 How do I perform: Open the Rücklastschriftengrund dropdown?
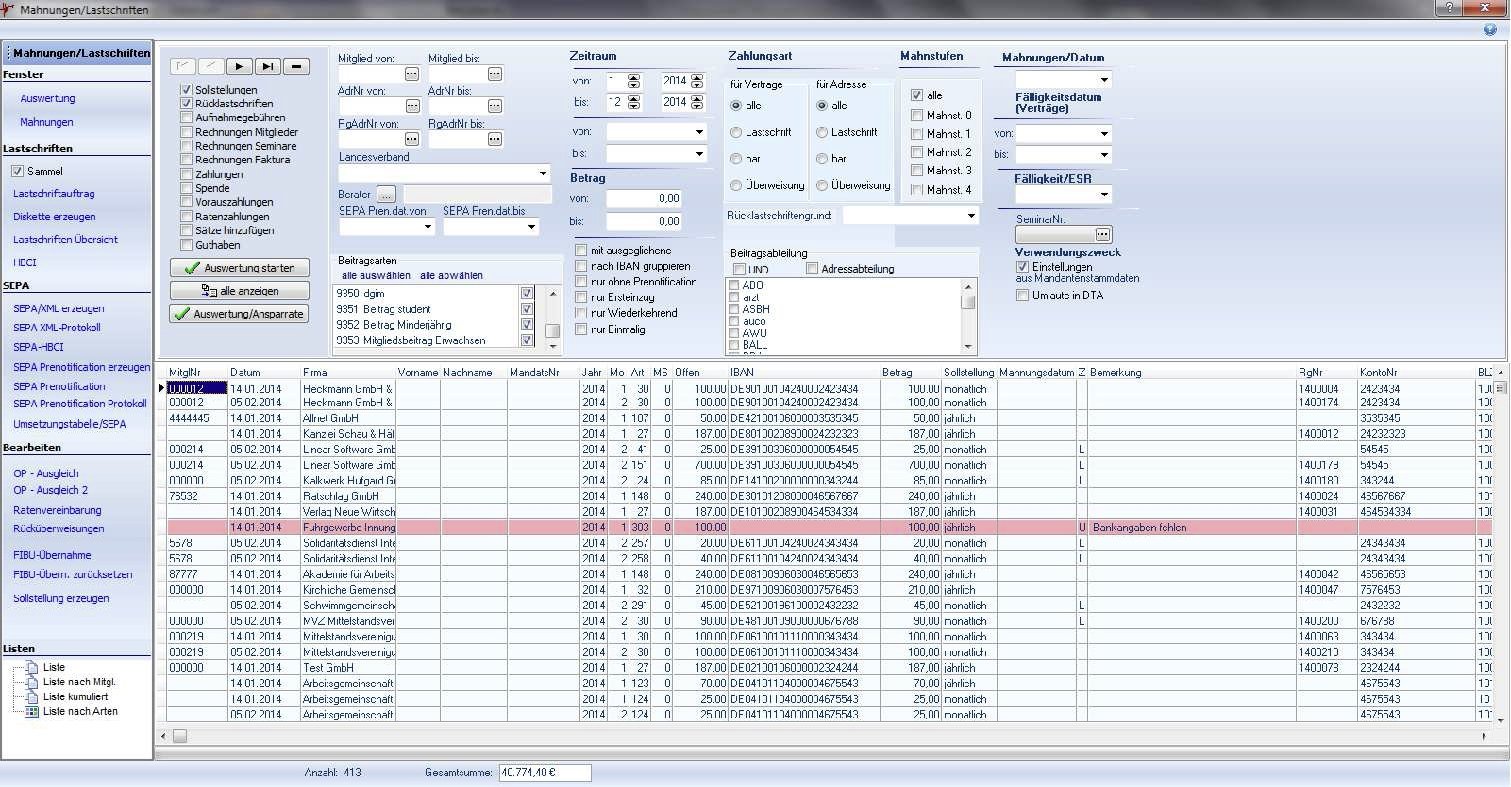(x=970, y=215)
